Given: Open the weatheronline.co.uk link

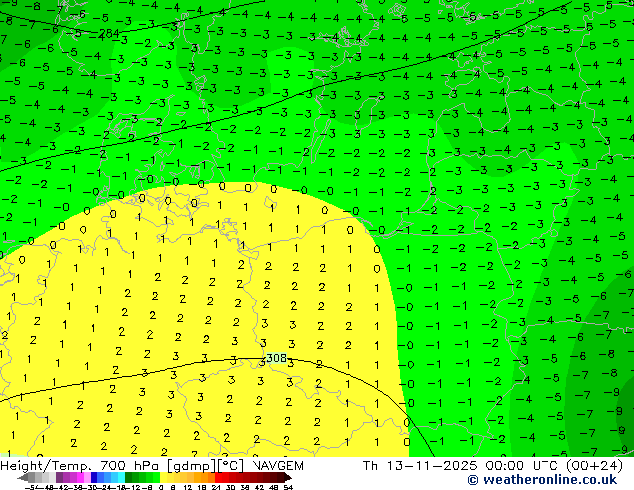Looking at the screenshot, I should [x=542, y=480].
